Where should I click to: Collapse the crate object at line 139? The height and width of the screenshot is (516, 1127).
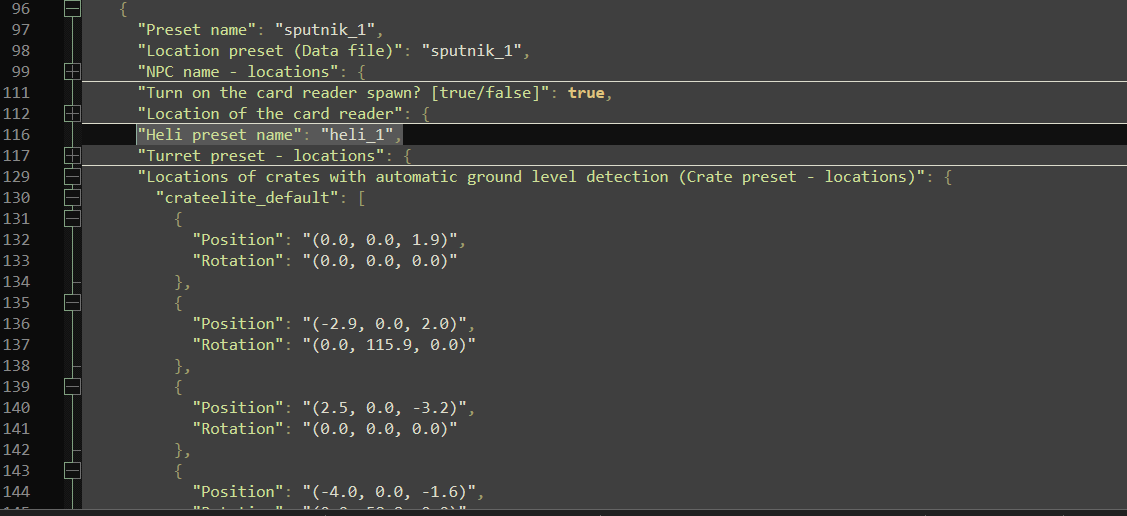pyautogui.click(x=71, y=387)
